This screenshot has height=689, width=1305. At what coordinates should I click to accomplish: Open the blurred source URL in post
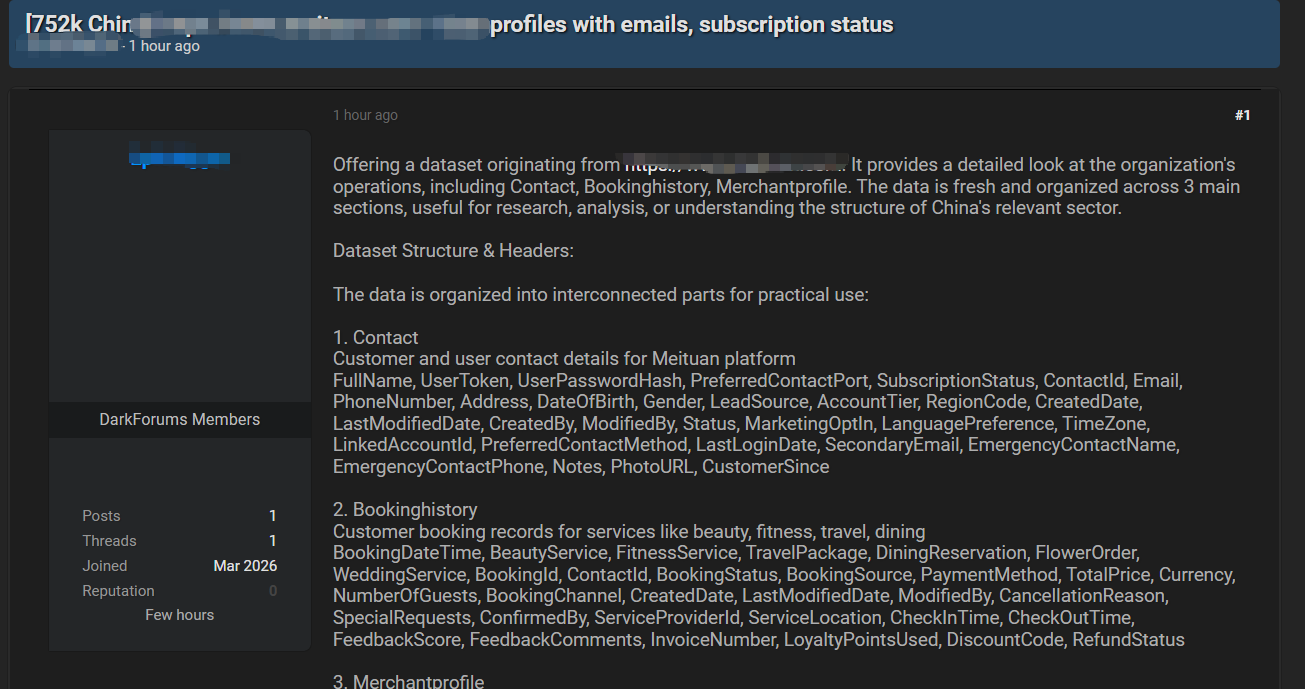click(x=735, y=164)
